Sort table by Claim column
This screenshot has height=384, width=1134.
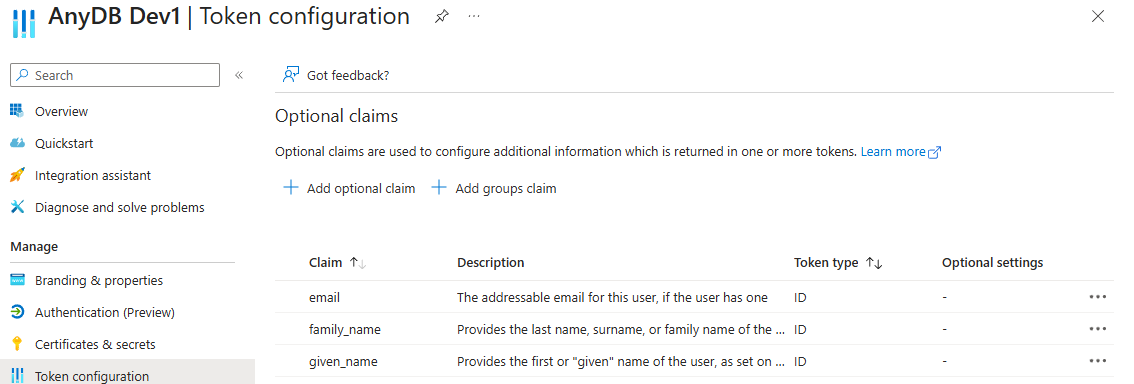click(x=338, y=263)
